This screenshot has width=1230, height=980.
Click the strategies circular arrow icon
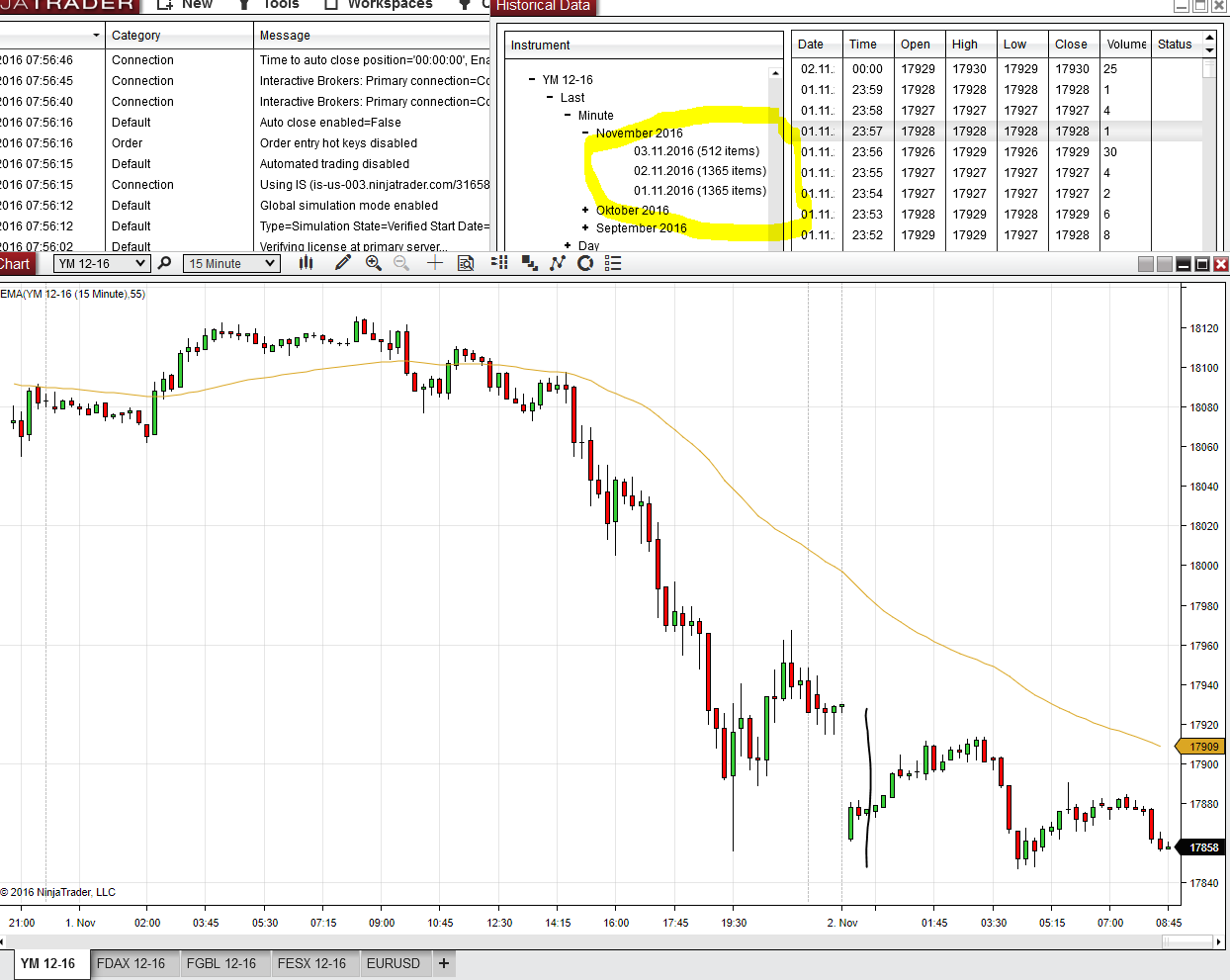[585, 263]
